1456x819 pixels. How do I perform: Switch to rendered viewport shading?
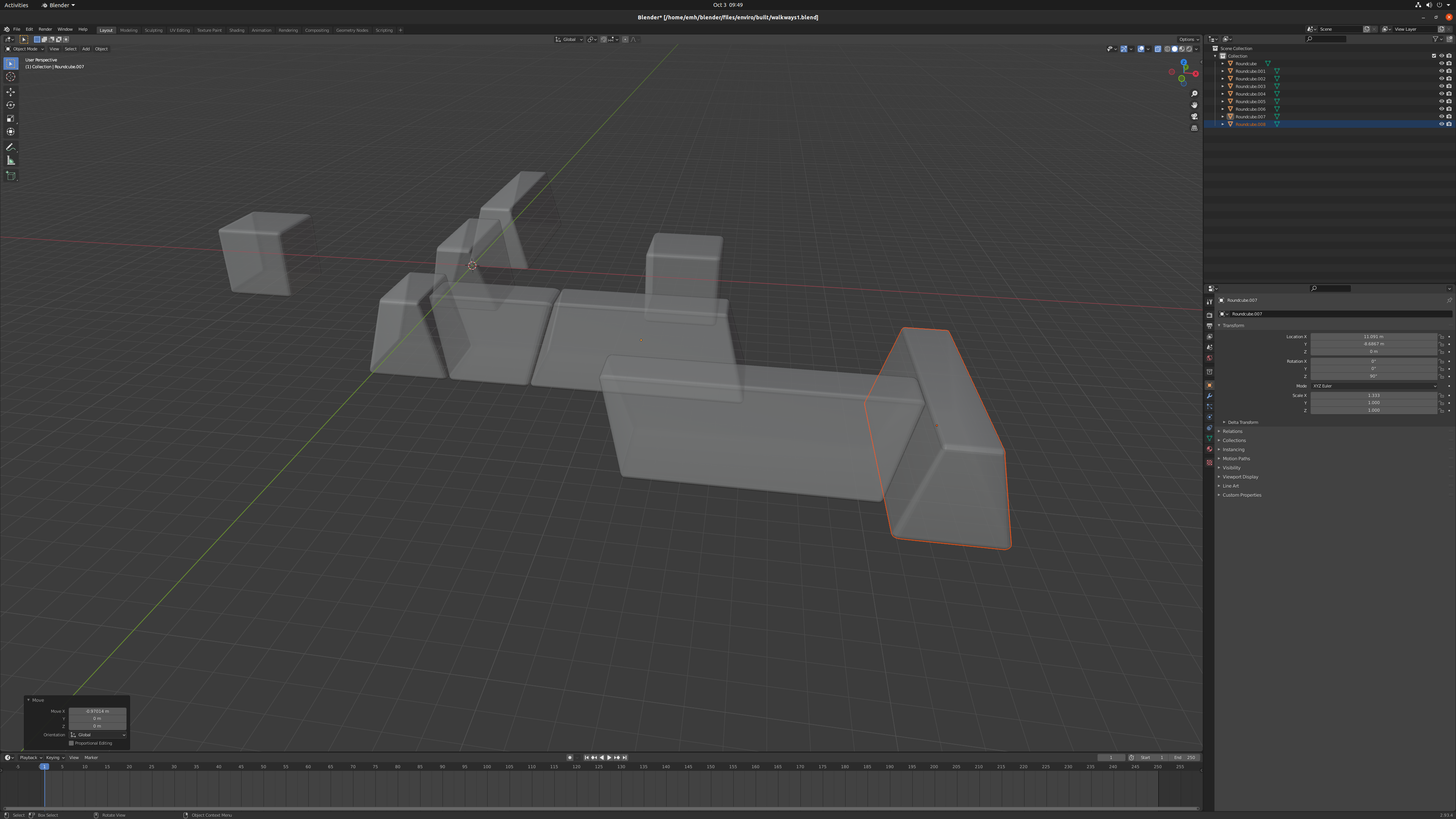coord(1189,49)
